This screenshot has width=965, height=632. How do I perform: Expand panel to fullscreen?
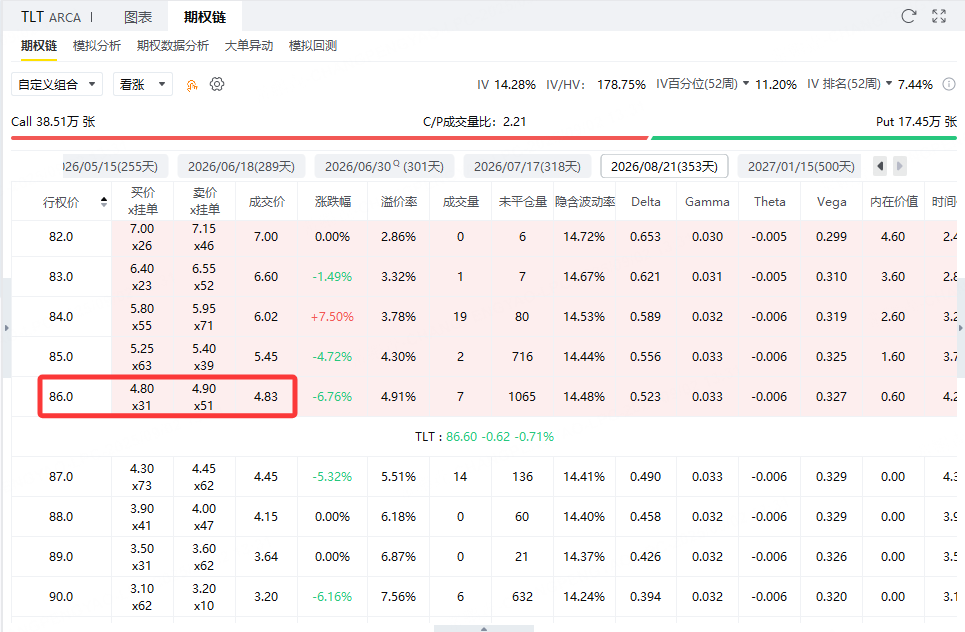(x=939, y=17)
